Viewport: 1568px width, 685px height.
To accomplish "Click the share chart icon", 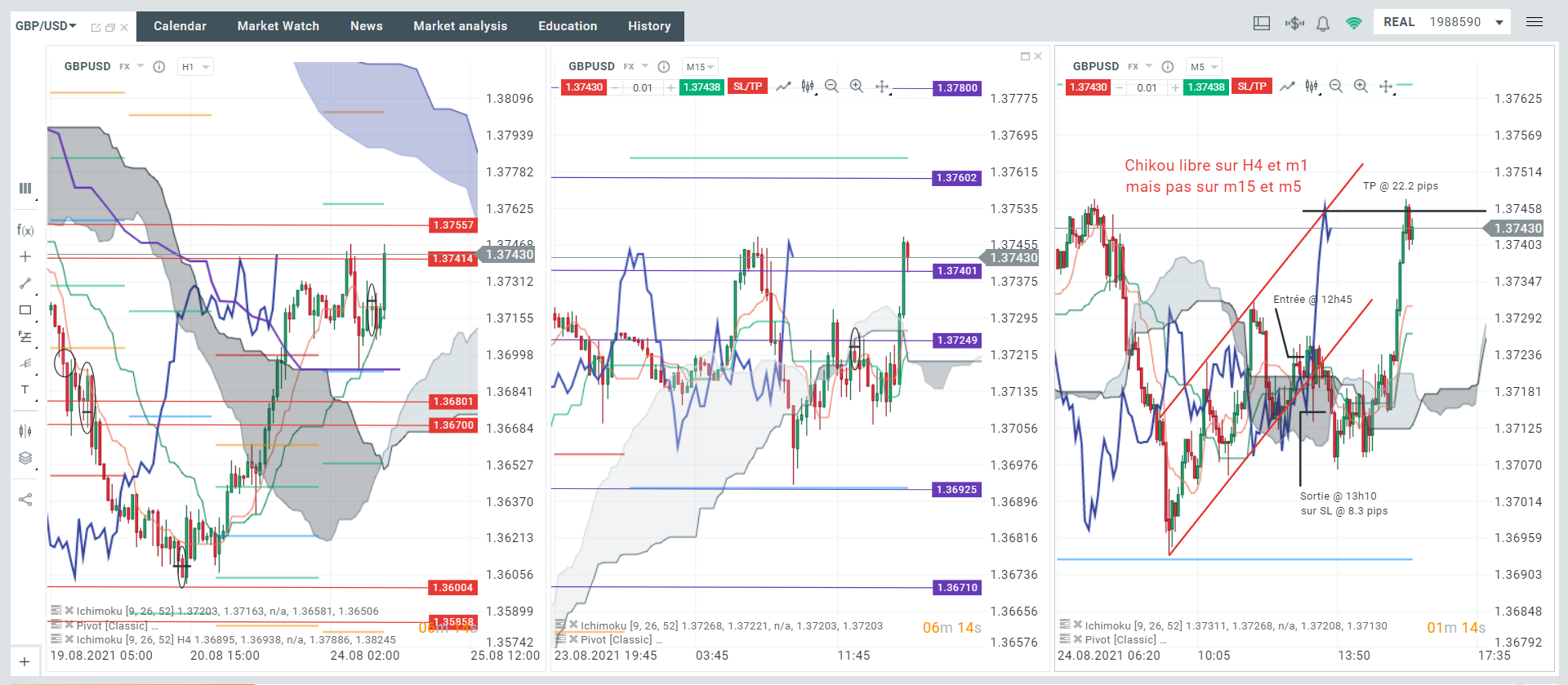I will pyautogui.click(x=25, y=500).
